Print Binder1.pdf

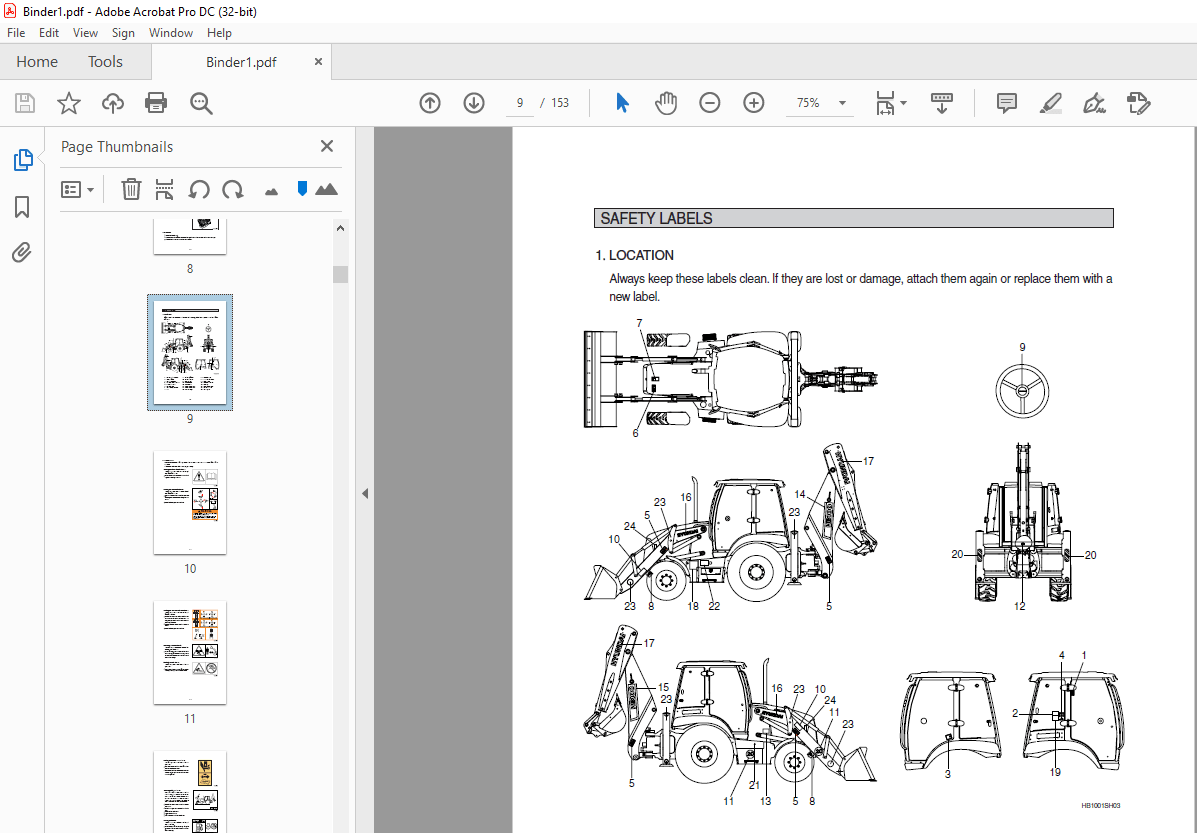click(156, 102)
